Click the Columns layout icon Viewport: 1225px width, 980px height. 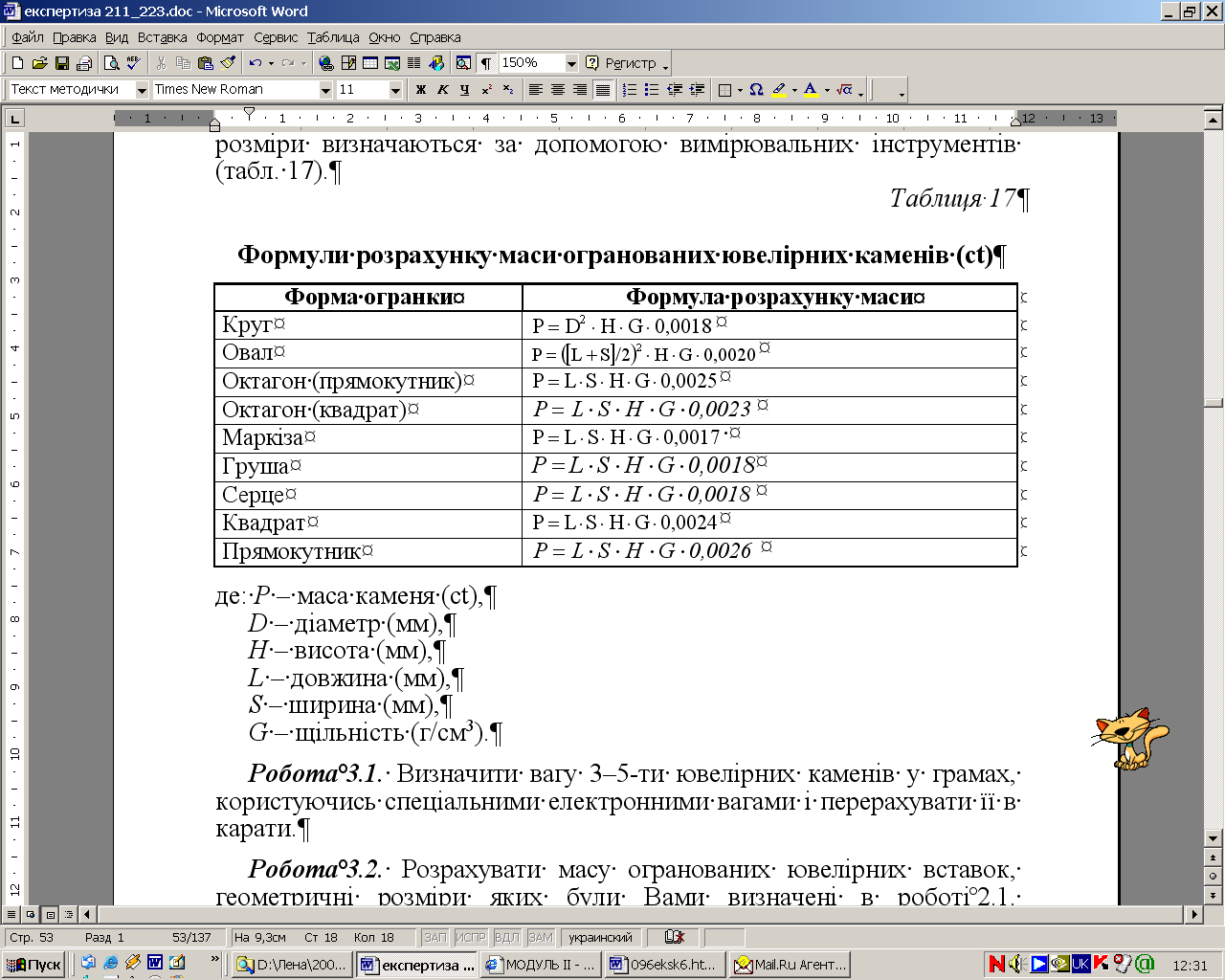click(414, 63)
